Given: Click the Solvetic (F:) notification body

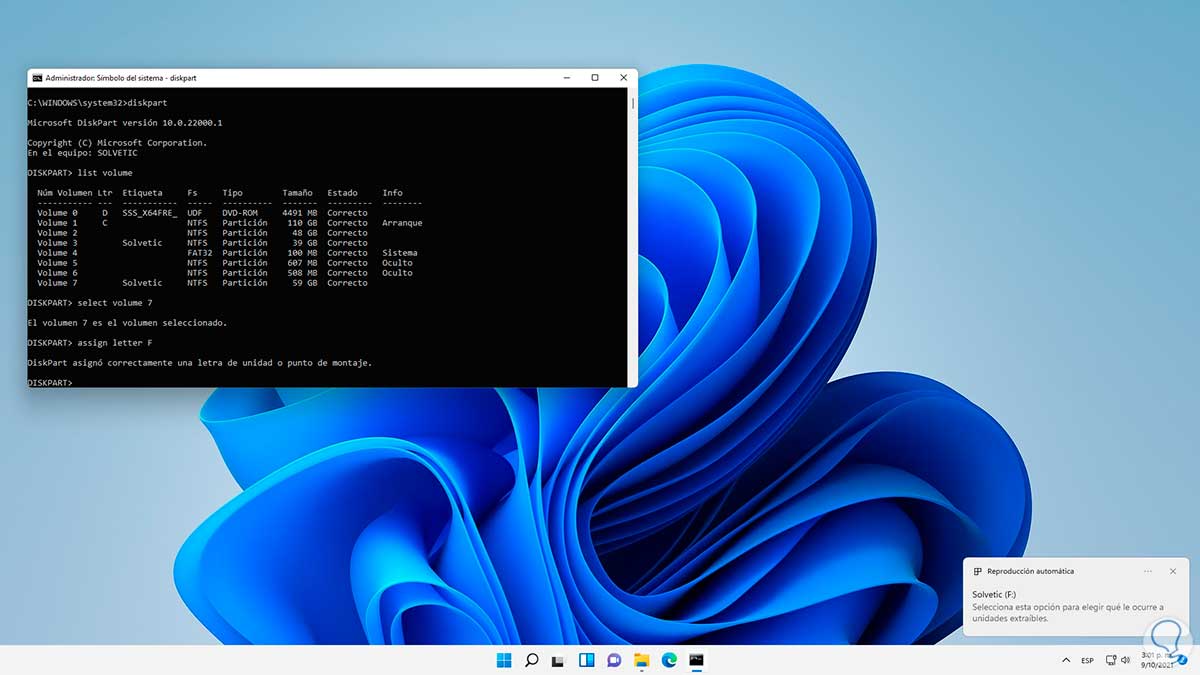Looking at the screenshot, I should 1067,606.
